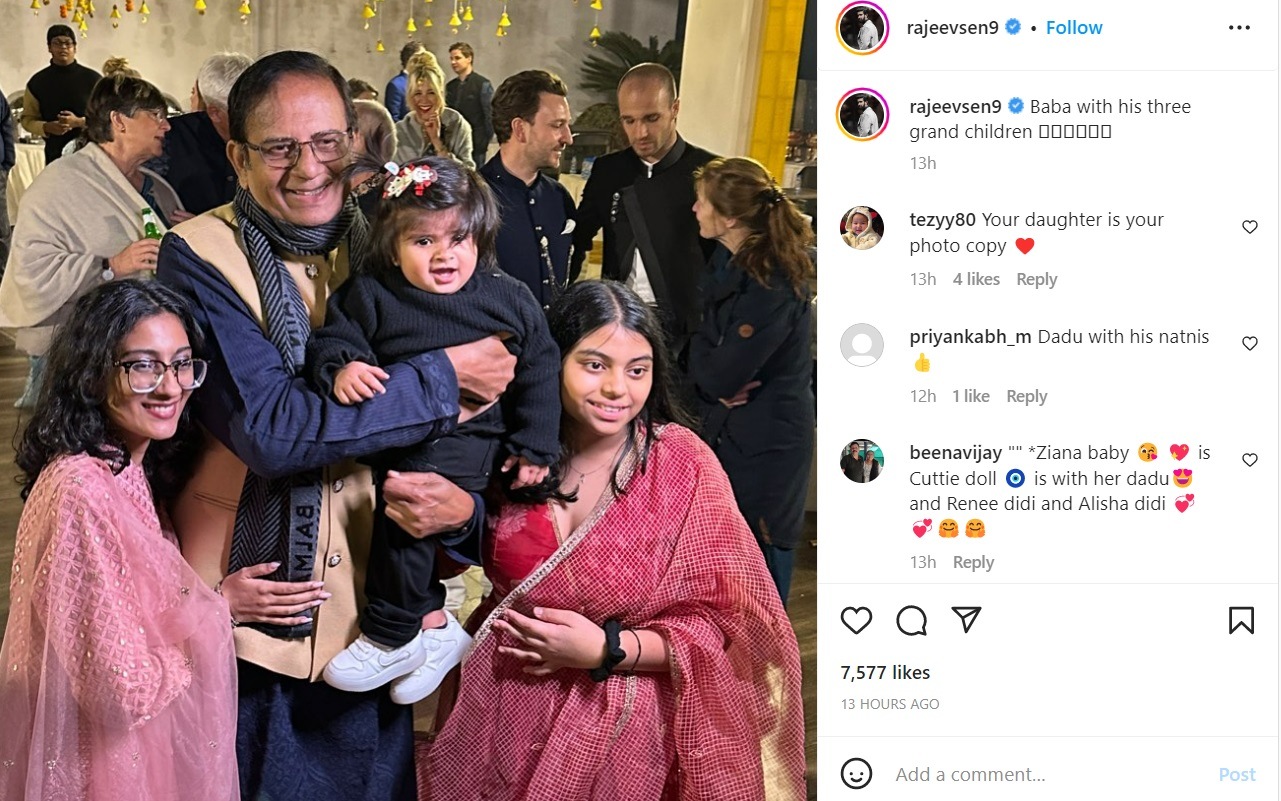Like priyankabh_m's comment heart
Viewport: 1281px width, 801px height.
pos(1249,343)
